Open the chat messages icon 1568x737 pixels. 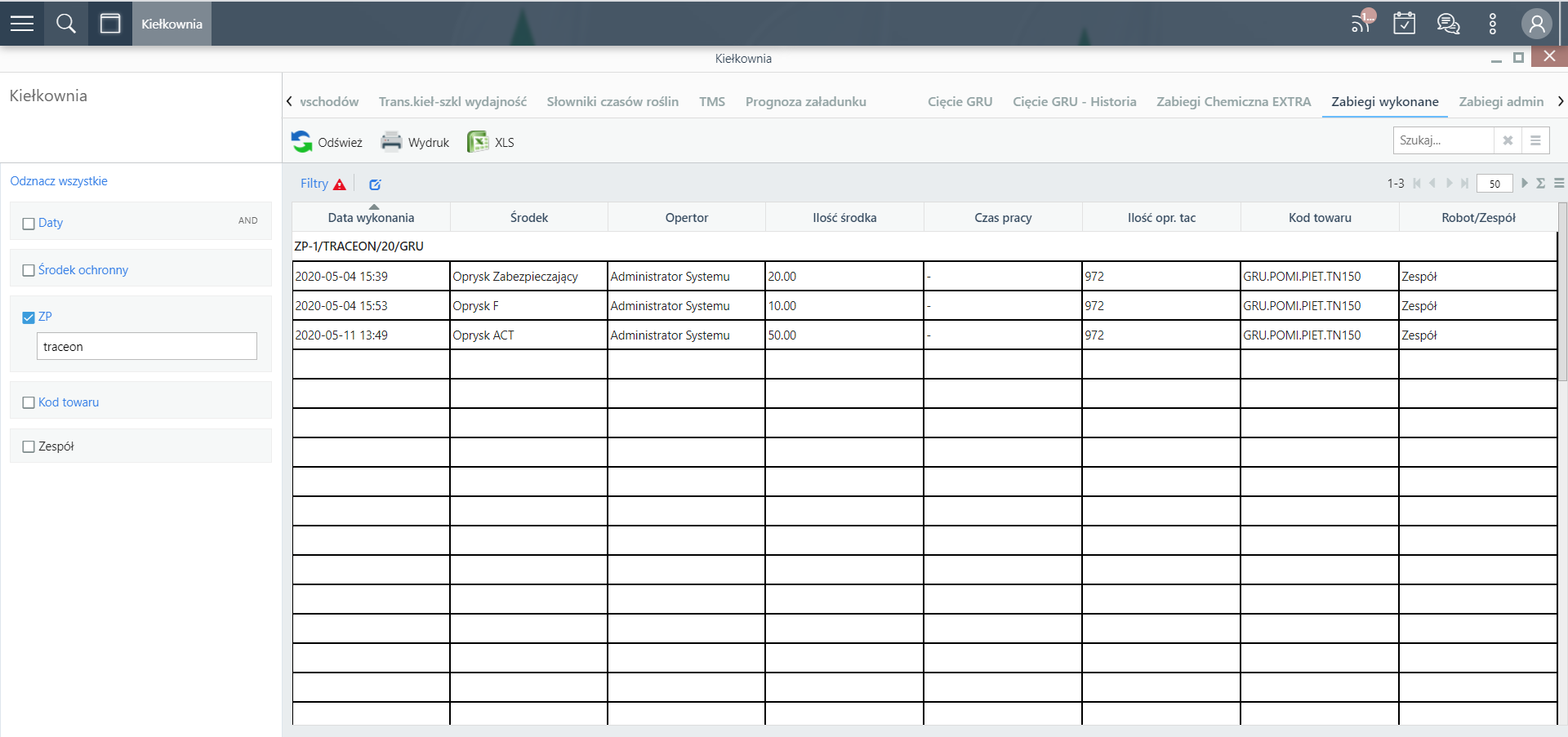tap(1449, 24)
